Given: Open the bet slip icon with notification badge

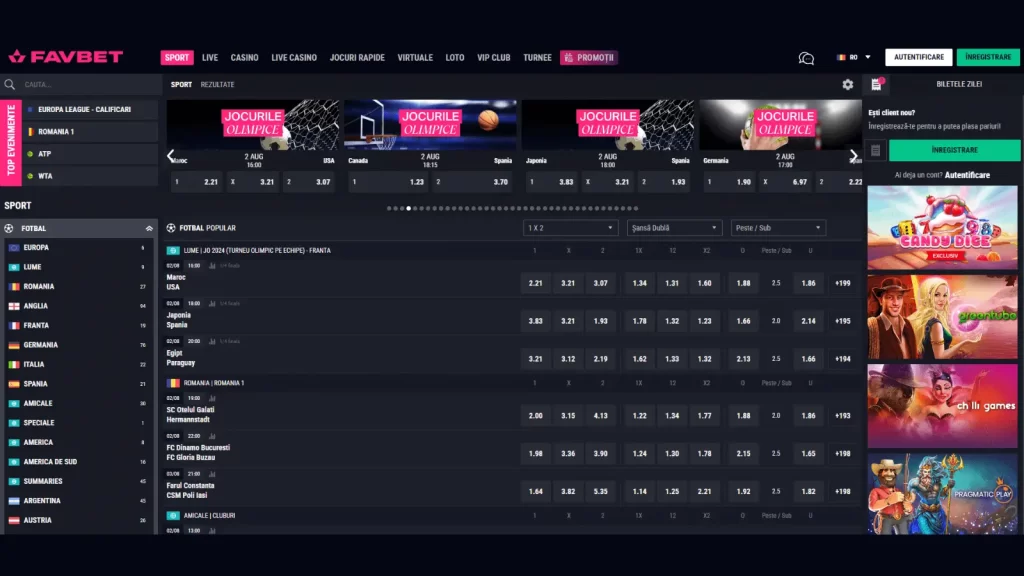Looking at the screenshot, I should tap(876, 84).
